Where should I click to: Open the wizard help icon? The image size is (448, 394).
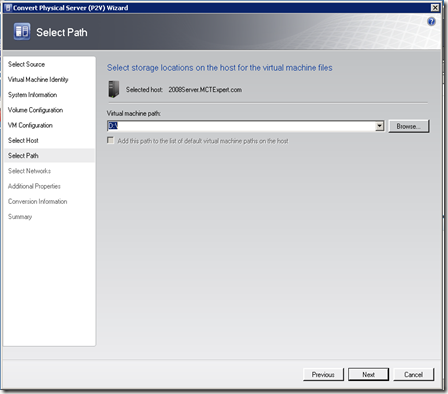click(x=431, y=22)
